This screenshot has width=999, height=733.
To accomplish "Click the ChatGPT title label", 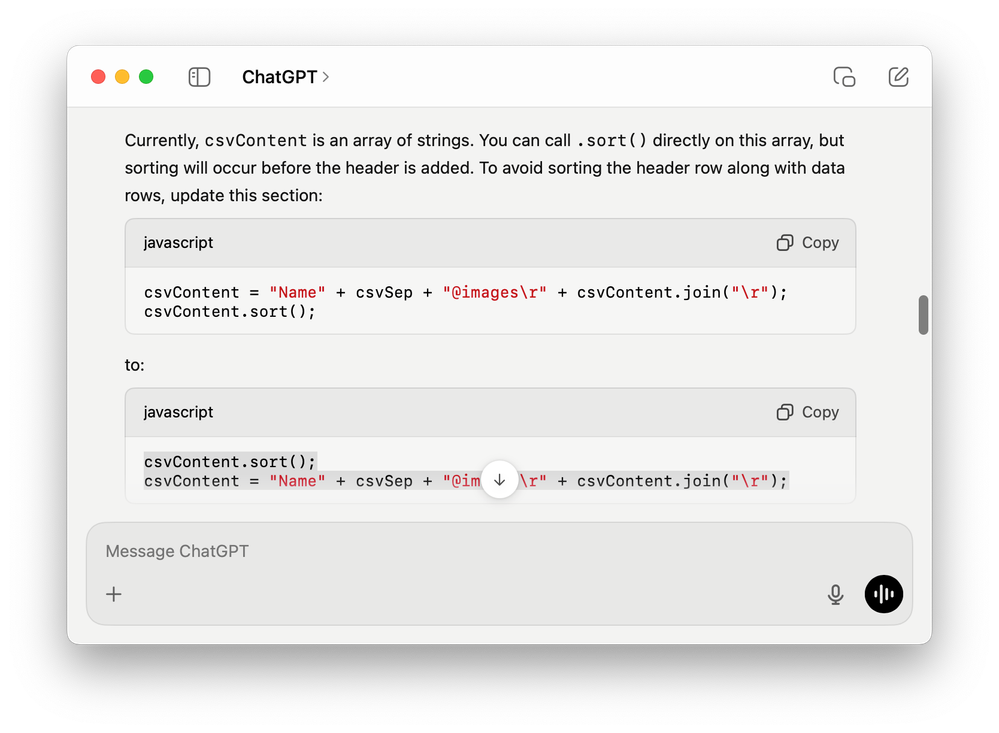I will coord(279,77).
